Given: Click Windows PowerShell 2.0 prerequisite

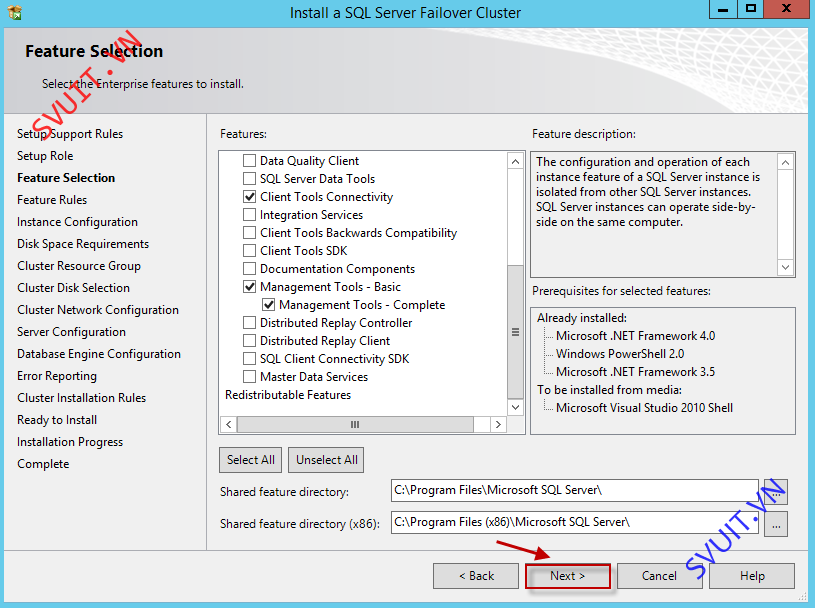Looking at the screenshot, I should pos(620,354).
